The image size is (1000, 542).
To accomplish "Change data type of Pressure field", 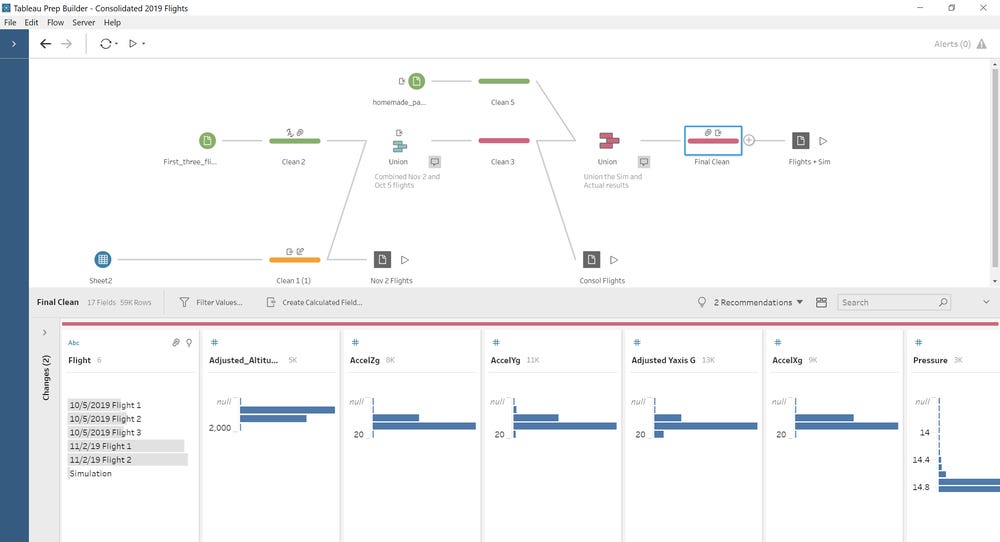I will [918, 343].
